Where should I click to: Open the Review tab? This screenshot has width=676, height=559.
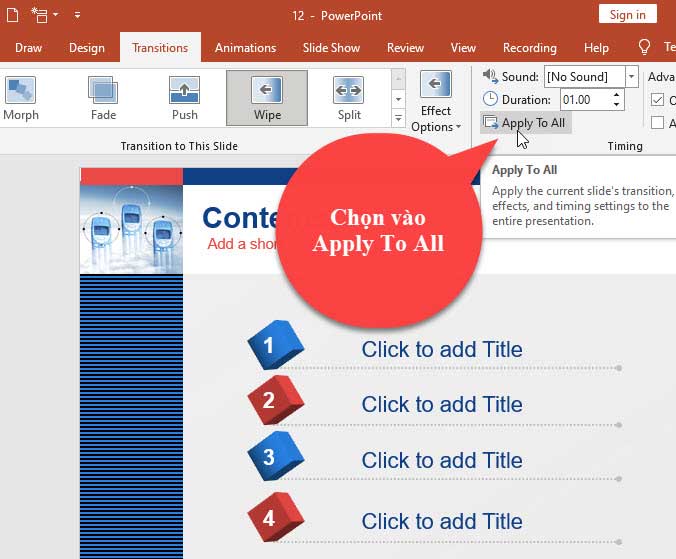click(405, 47)
